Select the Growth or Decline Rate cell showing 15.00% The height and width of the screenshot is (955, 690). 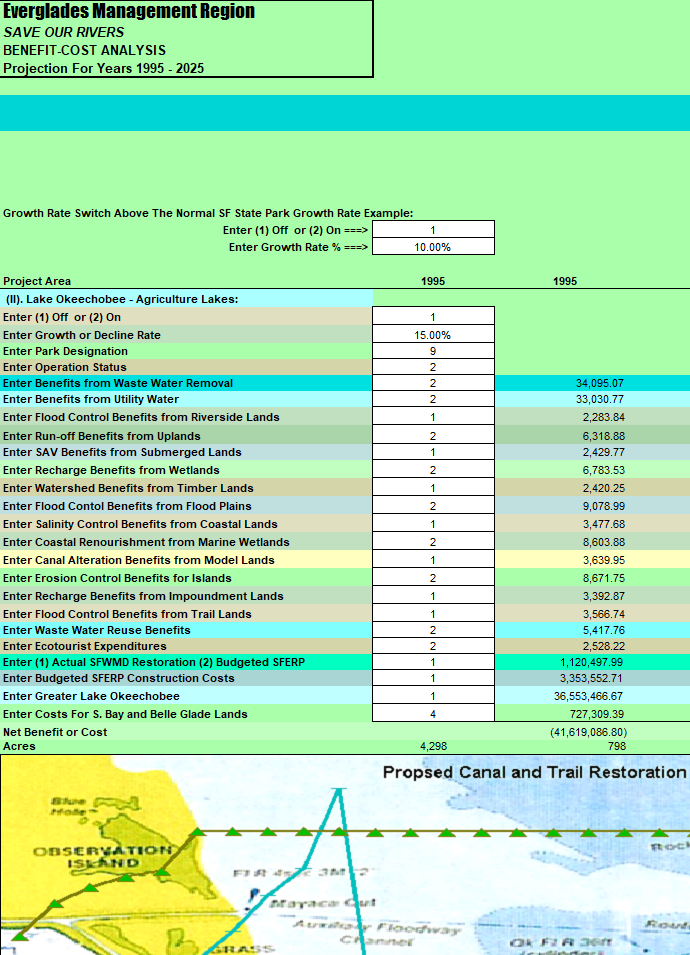433,335
